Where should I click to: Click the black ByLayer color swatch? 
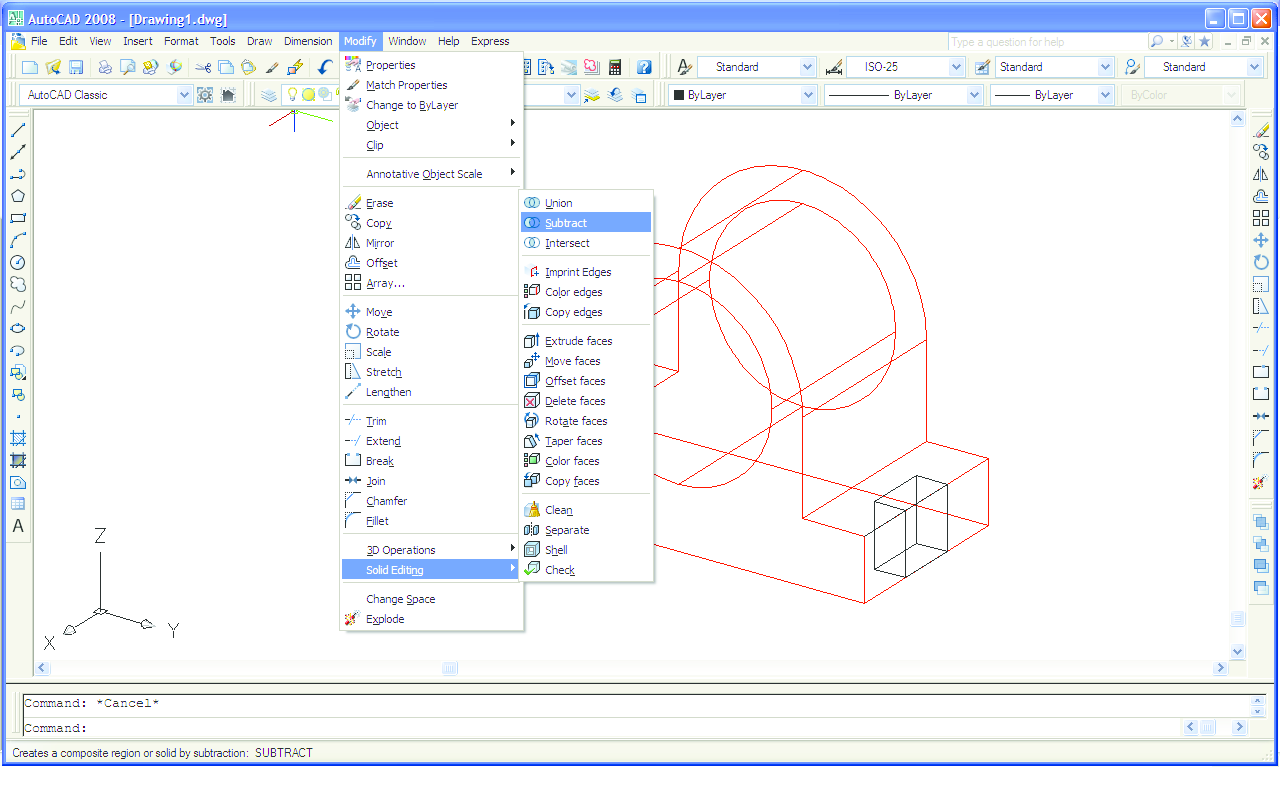[678, 95]
